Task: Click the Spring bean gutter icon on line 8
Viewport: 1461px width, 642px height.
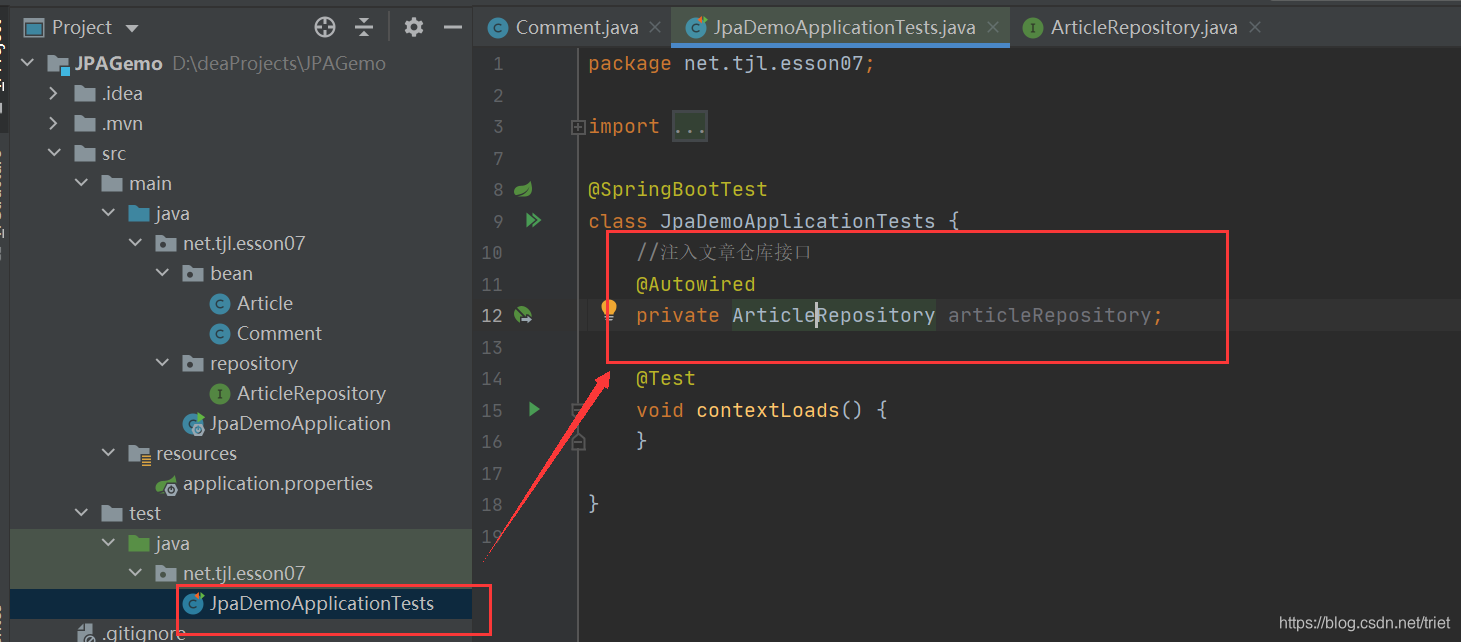Action: pos(523,189)
